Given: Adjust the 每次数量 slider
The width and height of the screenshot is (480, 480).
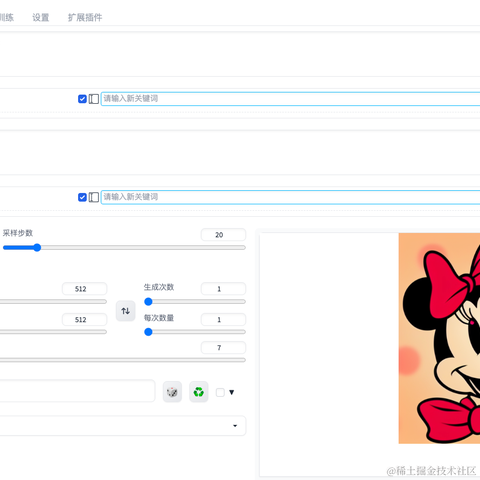Looking at the screenshot, I should pyautogui.click(x=195, y=332).
